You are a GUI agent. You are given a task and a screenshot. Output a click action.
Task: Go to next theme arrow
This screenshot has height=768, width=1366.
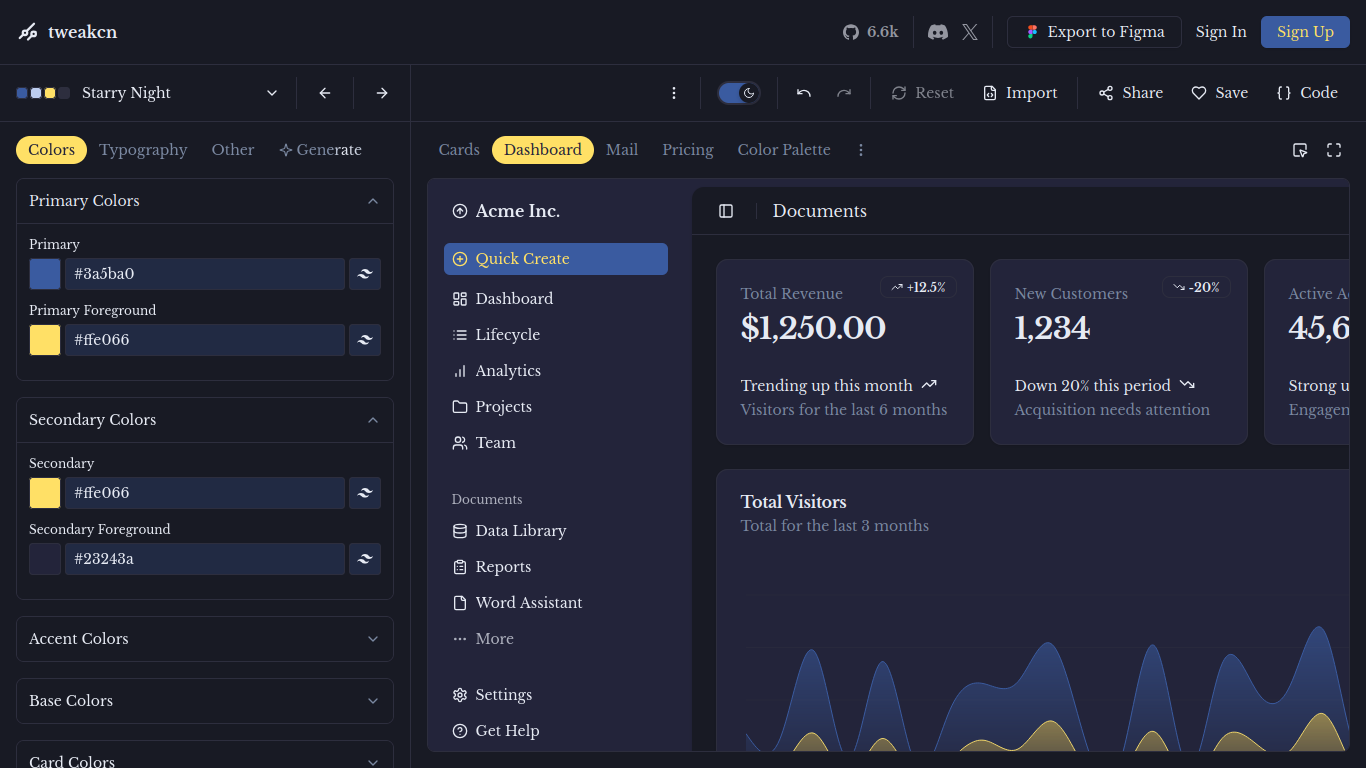click(x=382, y=93)
